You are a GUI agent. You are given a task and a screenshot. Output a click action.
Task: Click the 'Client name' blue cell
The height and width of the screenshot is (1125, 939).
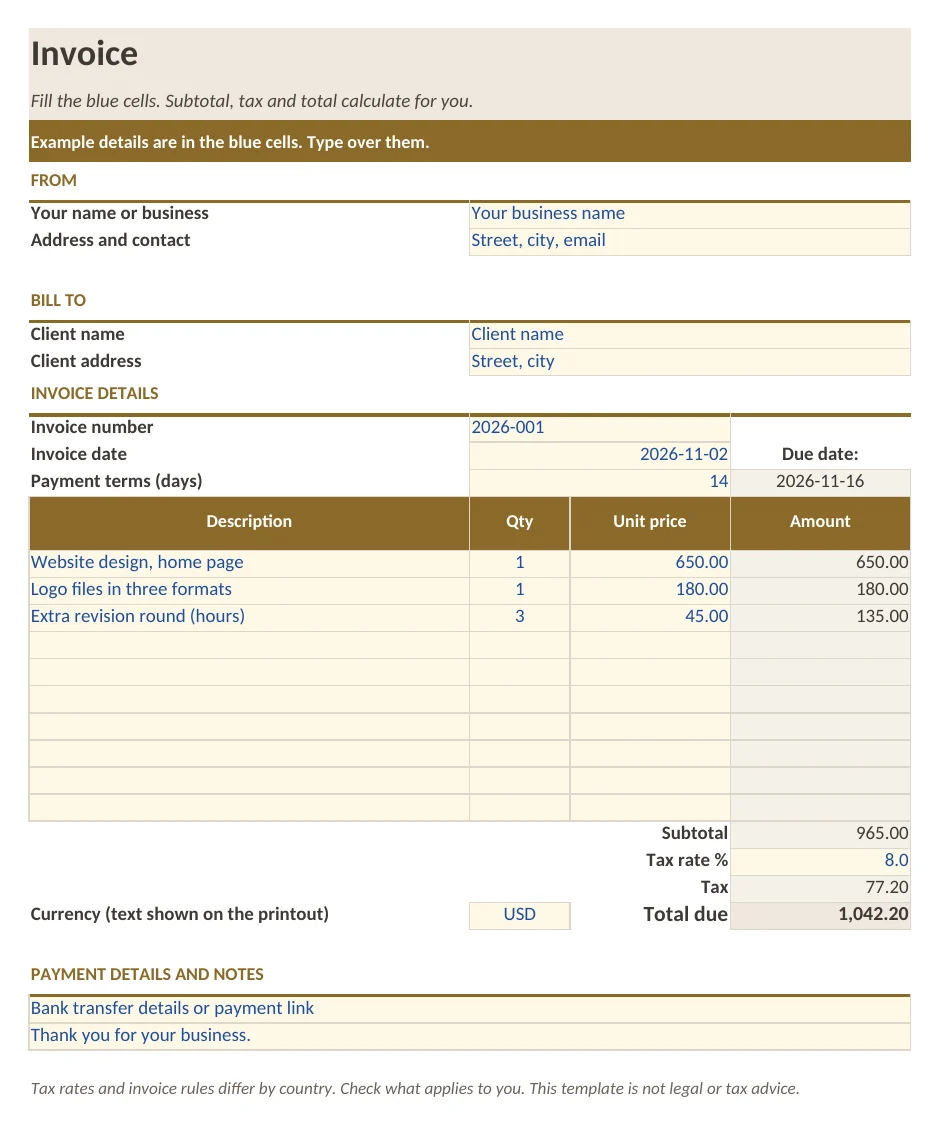(689, 335)
